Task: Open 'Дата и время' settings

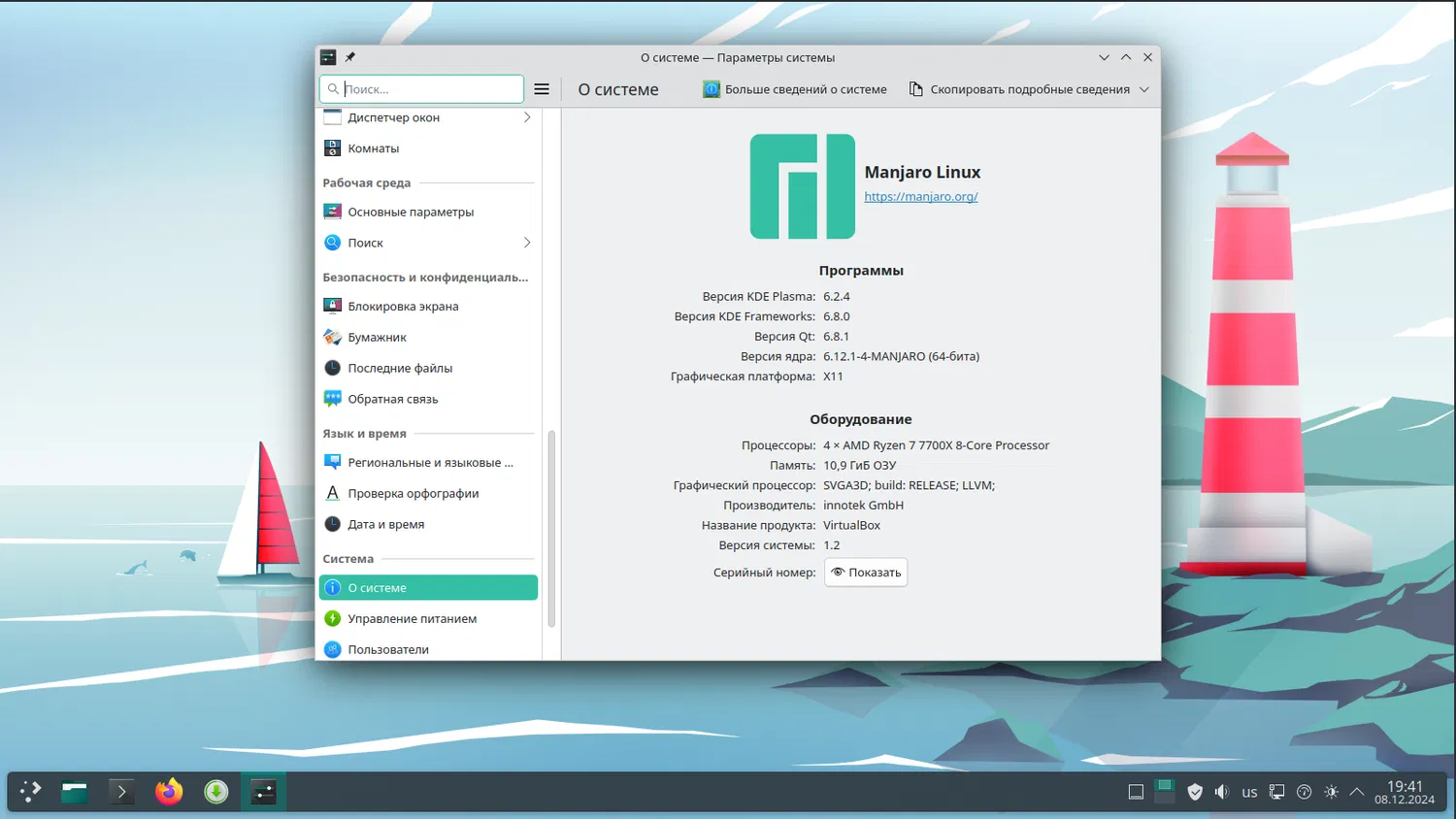Action: pyautogui.click(x=428, y=524)
